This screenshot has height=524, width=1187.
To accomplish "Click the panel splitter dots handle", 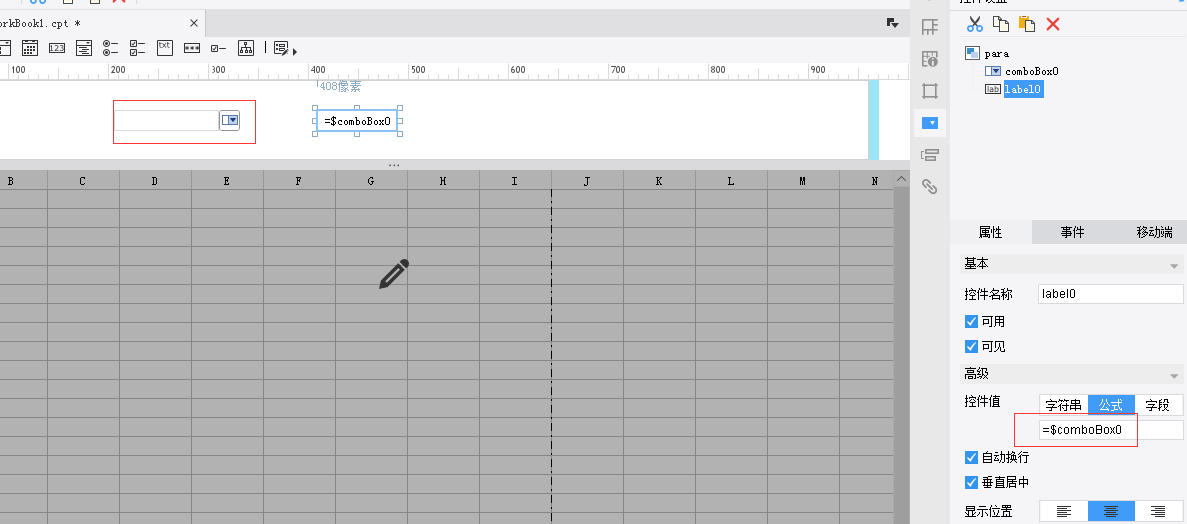I will click(394, 164).
